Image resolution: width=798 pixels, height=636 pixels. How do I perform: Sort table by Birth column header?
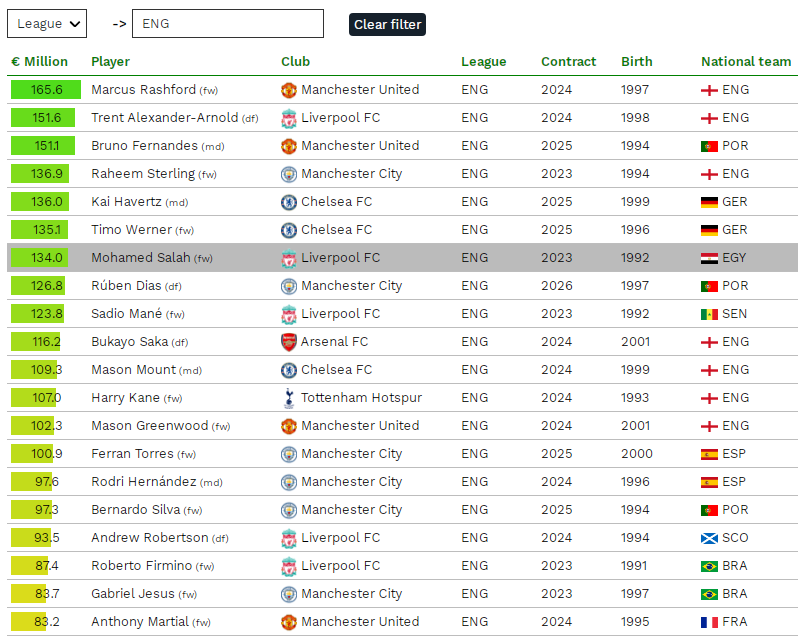(x=637, y=62)
